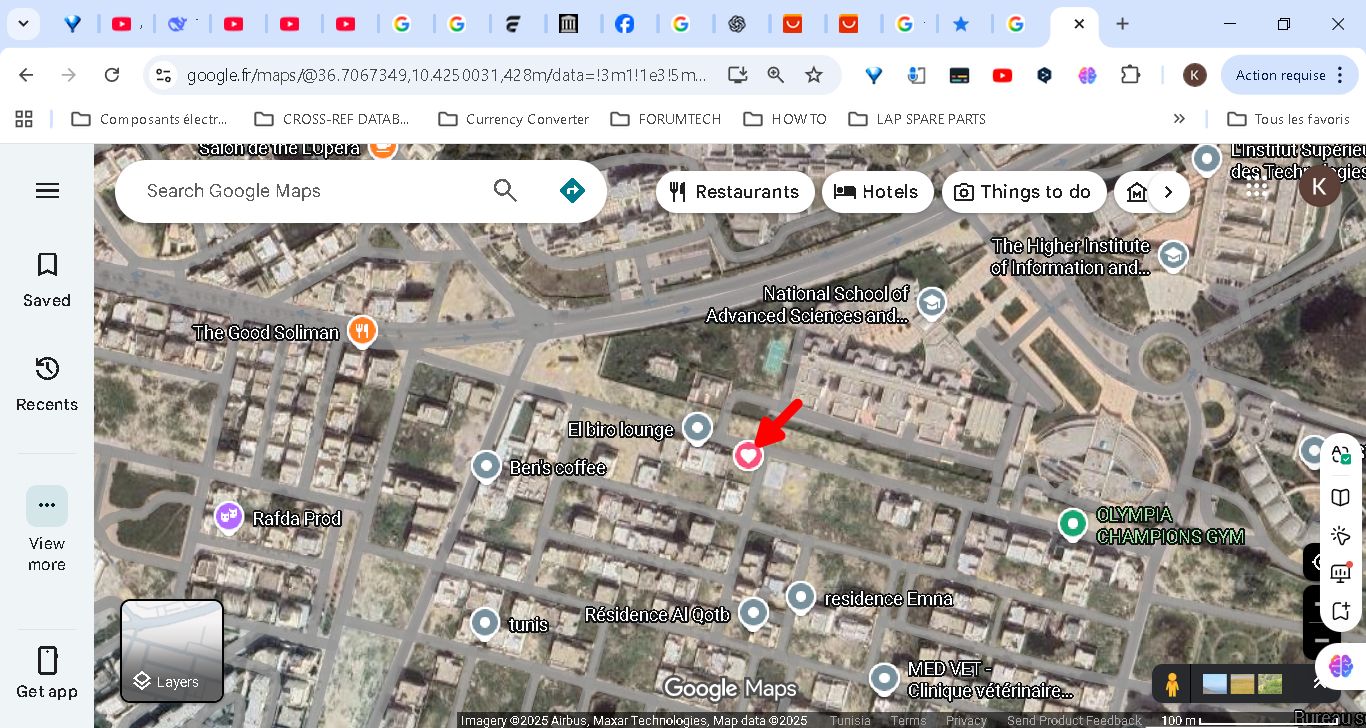Bookmark this page with star icon
The width and height of the screenshot is (1366, 728).
tap(814, 75)
